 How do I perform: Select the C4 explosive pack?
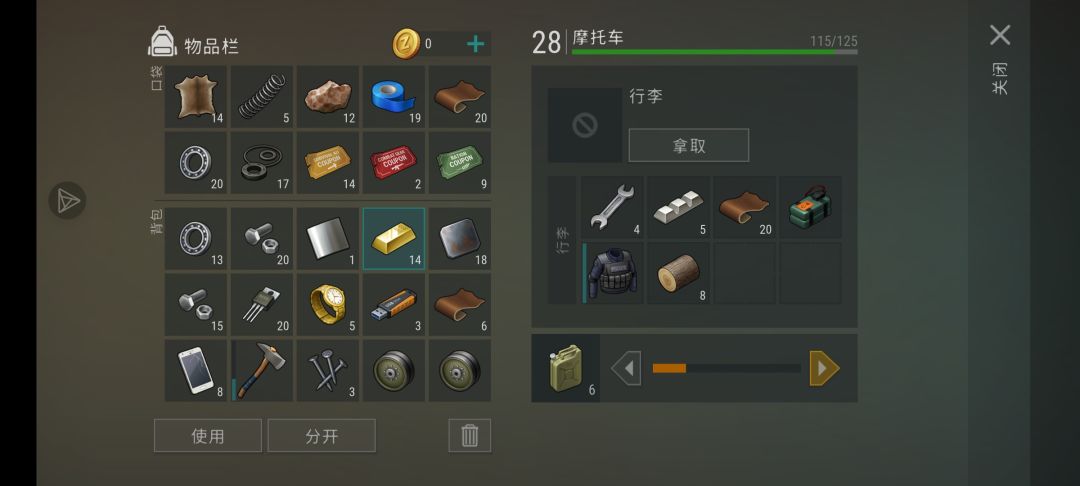(810, 207)
